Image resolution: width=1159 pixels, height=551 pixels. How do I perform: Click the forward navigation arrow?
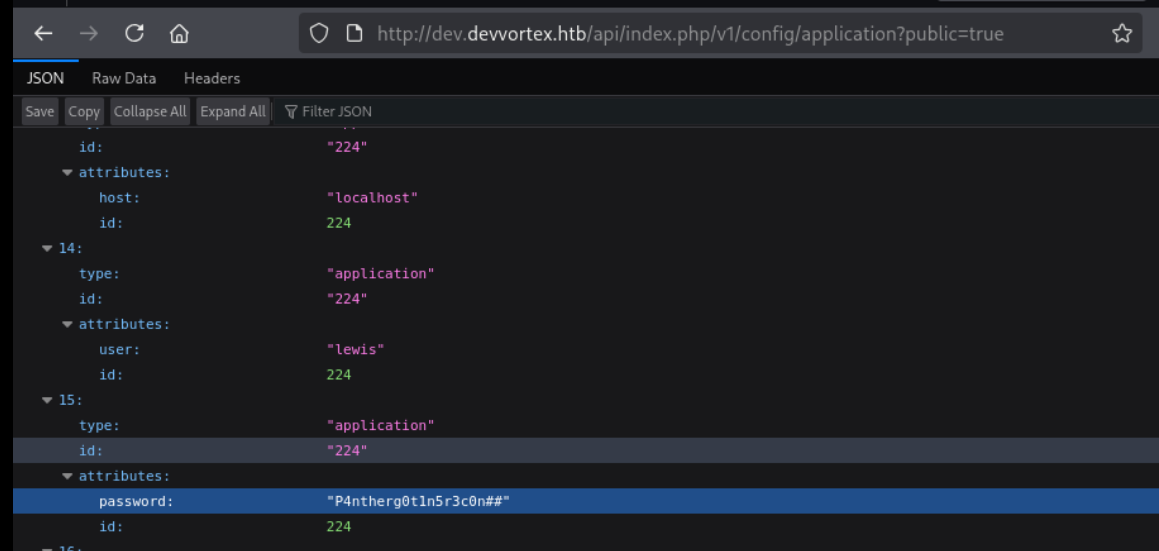[x=89, y=33]
